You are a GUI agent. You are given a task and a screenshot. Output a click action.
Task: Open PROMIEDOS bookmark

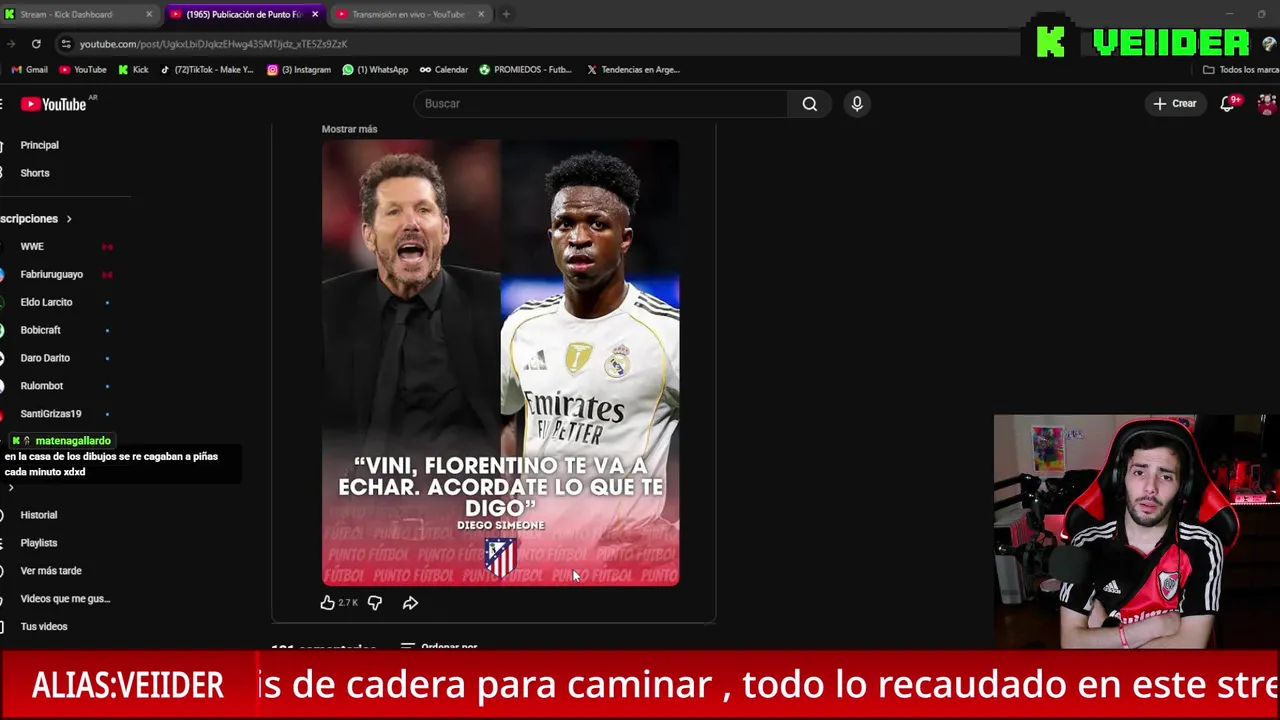(x=526, y=70)
